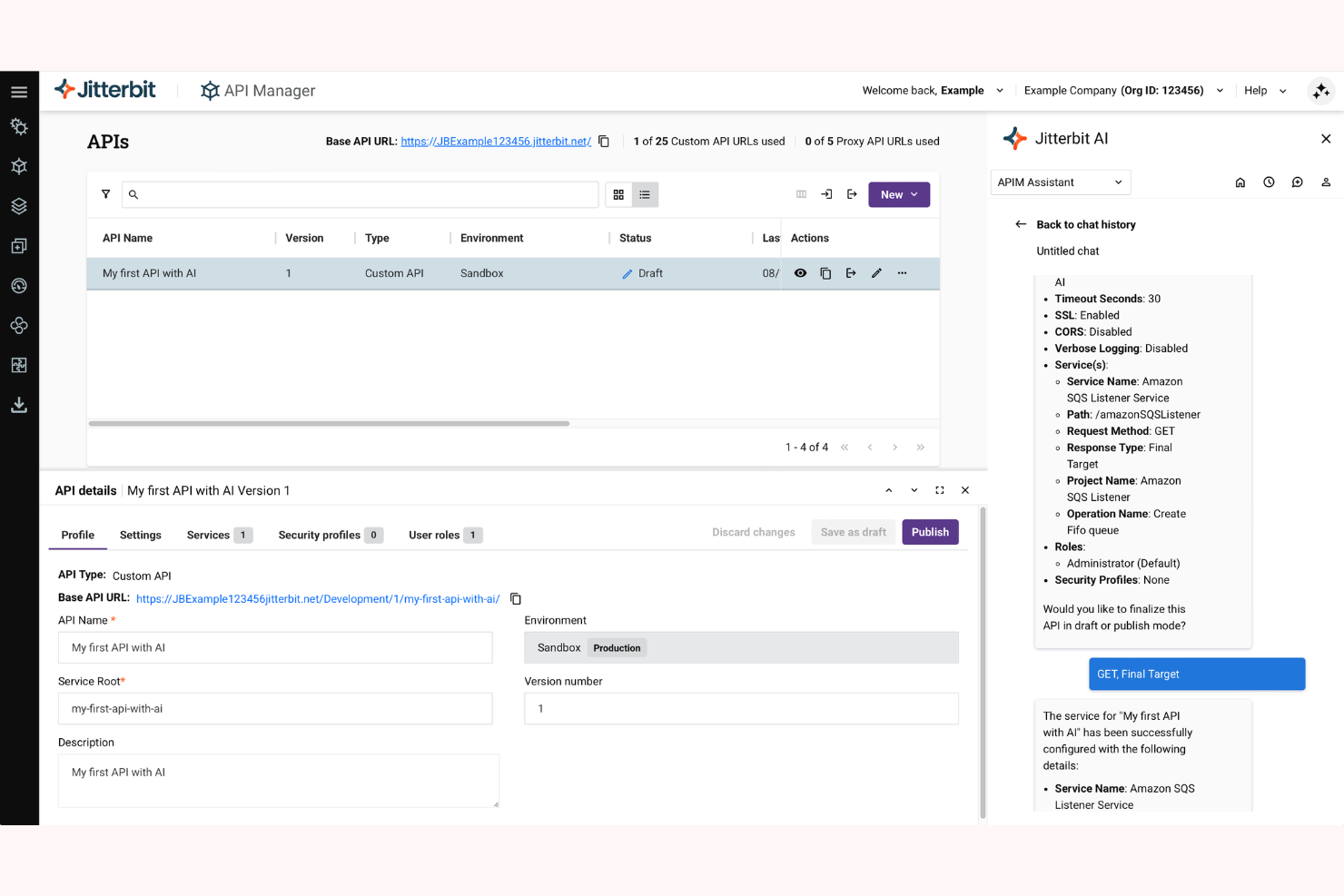Start new chat bubble icon

coord(1298,182)
